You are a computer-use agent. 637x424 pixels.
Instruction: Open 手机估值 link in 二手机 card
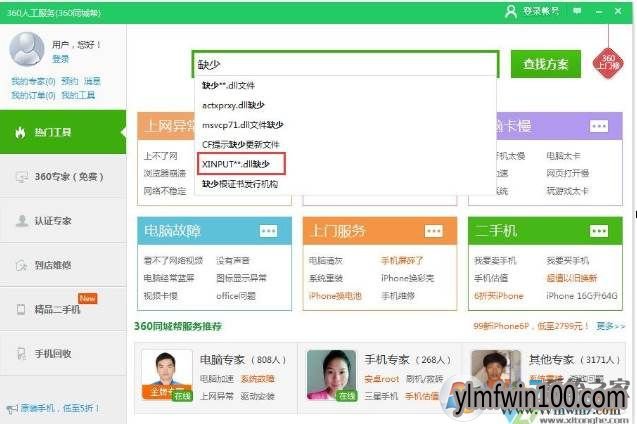tap(491, 278)
